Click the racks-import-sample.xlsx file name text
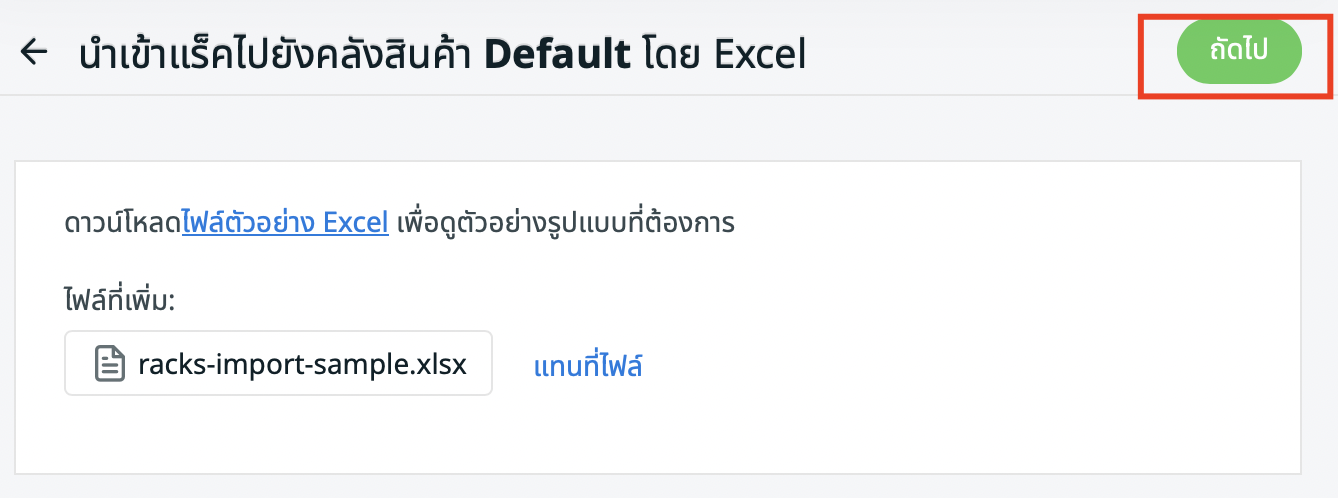Image resolution: width=1338 pixels, height=498 pixels. 302,363
